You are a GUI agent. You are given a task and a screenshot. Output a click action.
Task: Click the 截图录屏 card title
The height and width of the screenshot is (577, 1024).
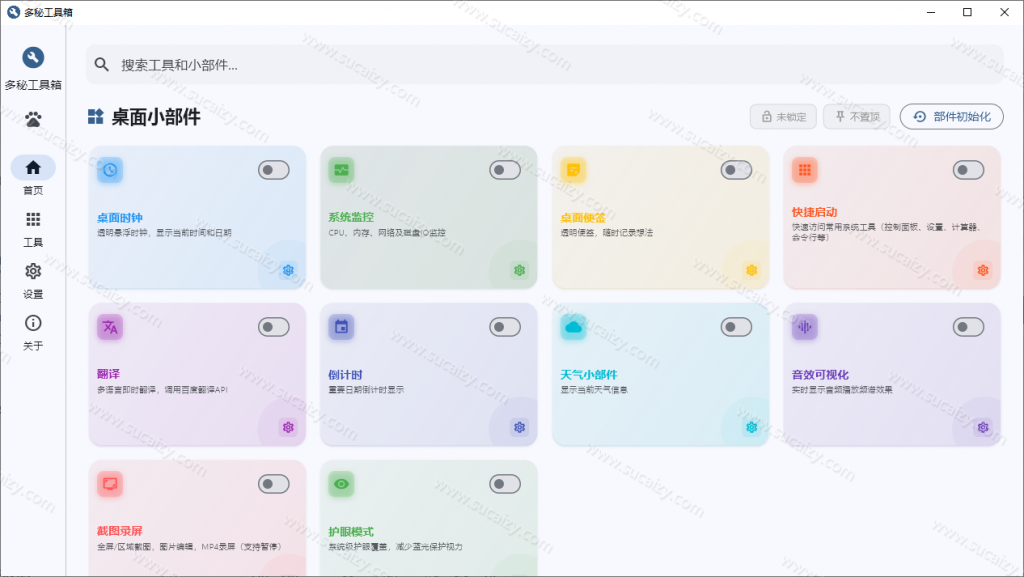click(120, 531)
